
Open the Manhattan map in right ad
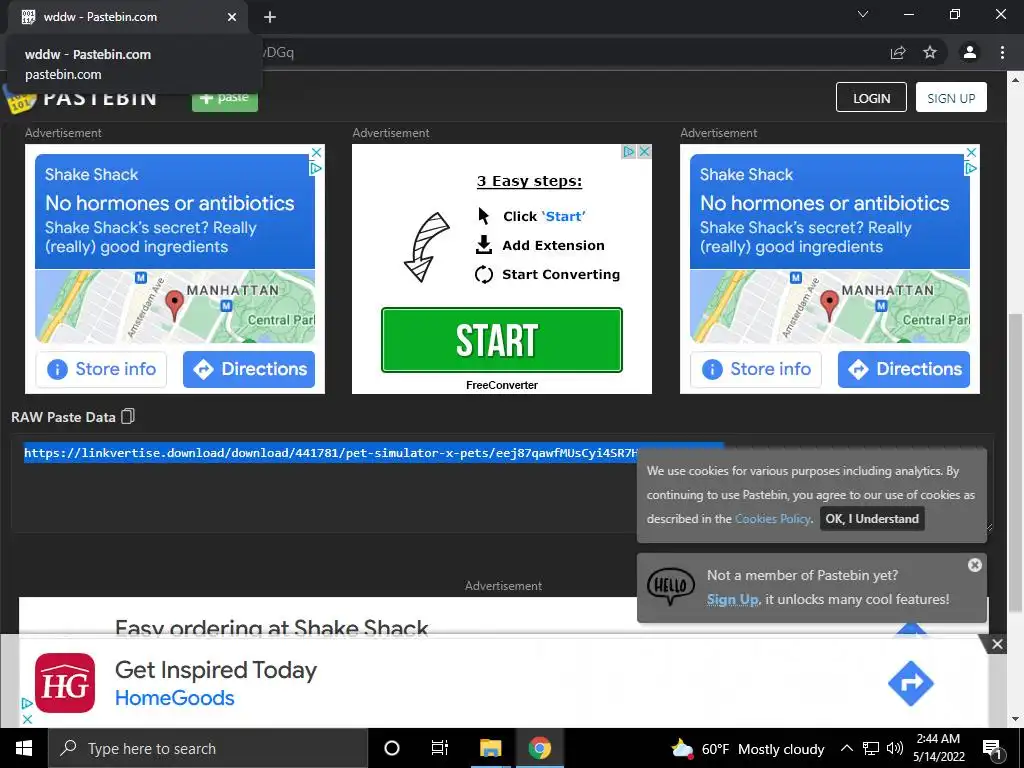click(830, 306)
